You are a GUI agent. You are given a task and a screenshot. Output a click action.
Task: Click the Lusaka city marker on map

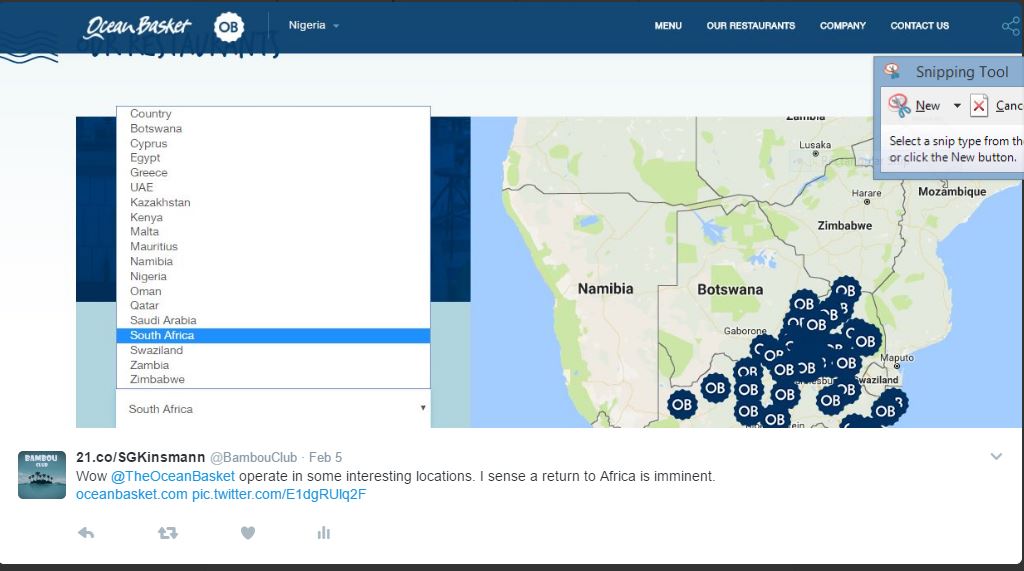pyautogui.click(x=815, y=154)
